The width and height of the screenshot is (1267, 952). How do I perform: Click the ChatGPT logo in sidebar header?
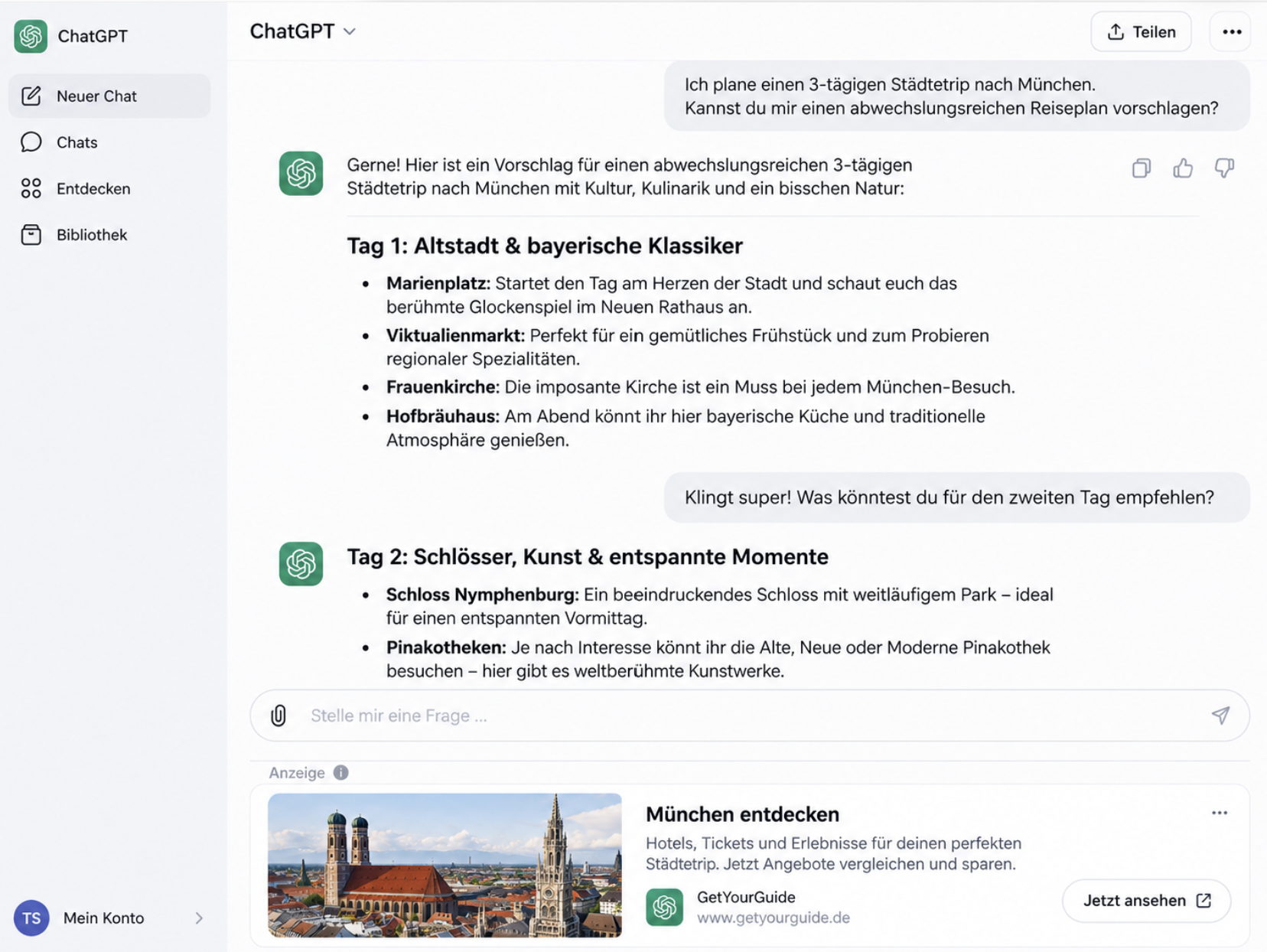point(31,36)
